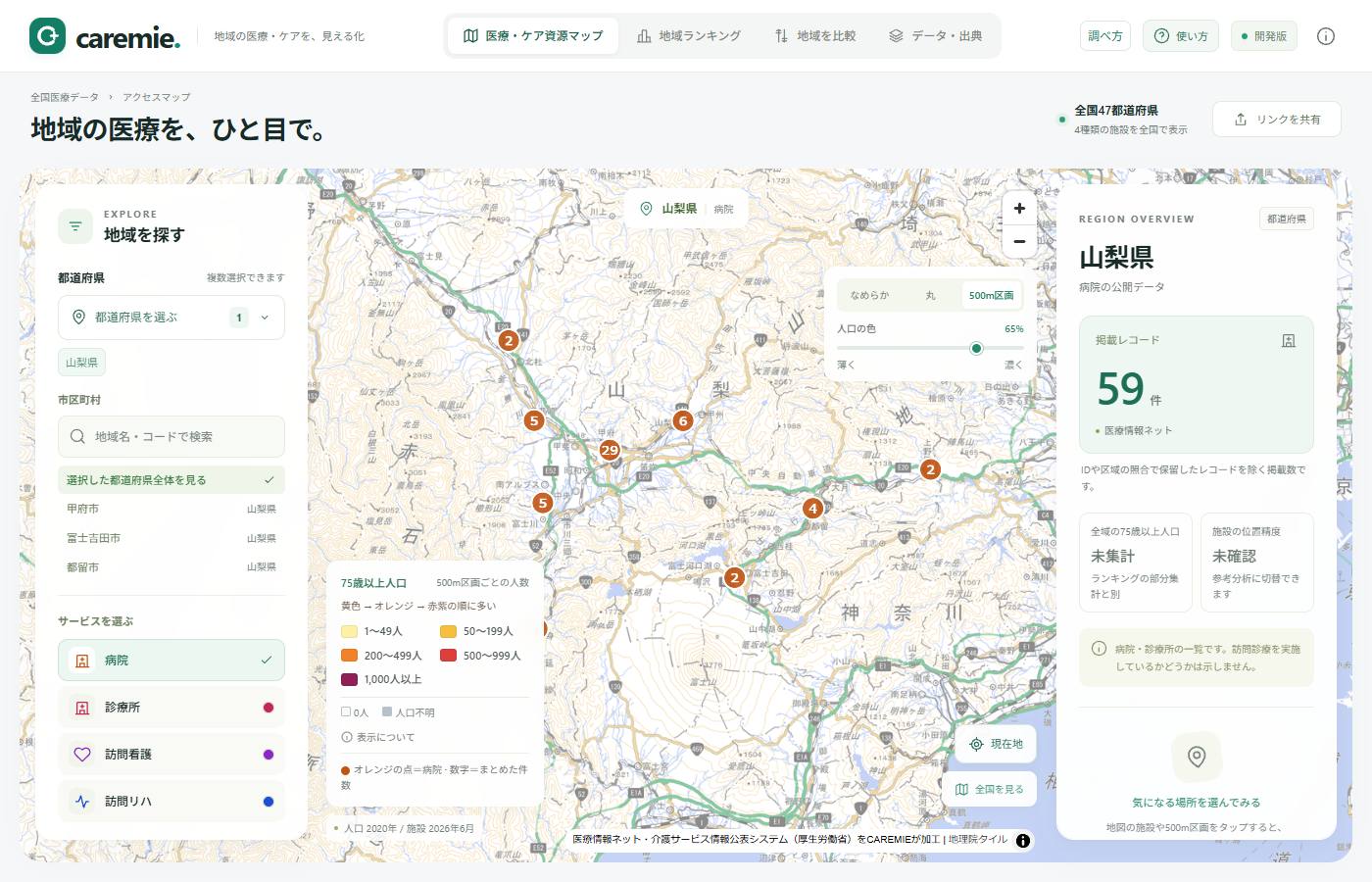
Task: Toggle the 訪問リハ service layer
Action: (x=171, y=802)
